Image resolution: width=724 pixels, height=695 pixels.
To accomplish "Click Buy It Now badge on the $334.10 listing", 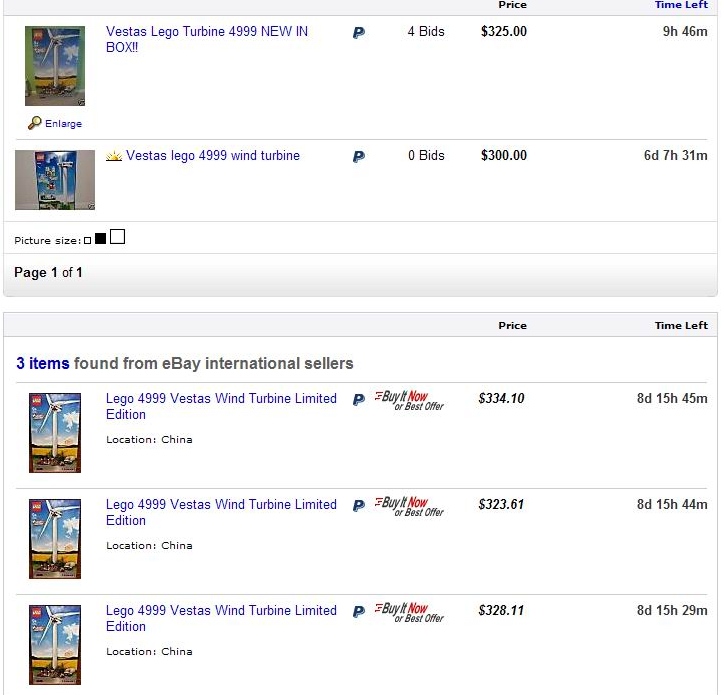I will (x=409, y=400).
